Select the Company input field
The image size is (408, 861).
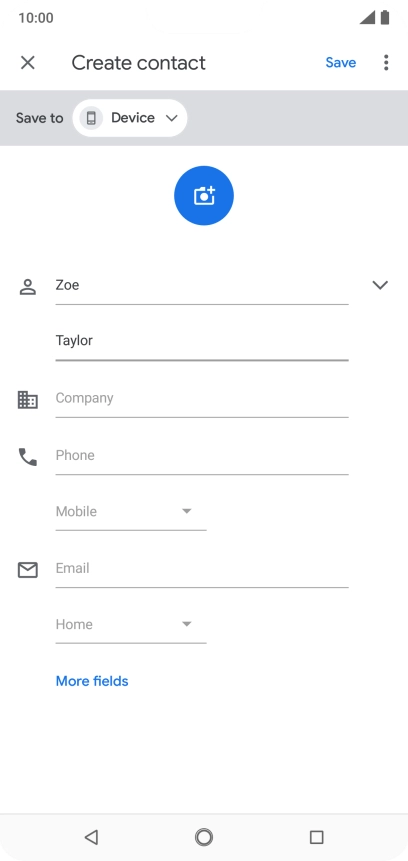coord(202,399)
